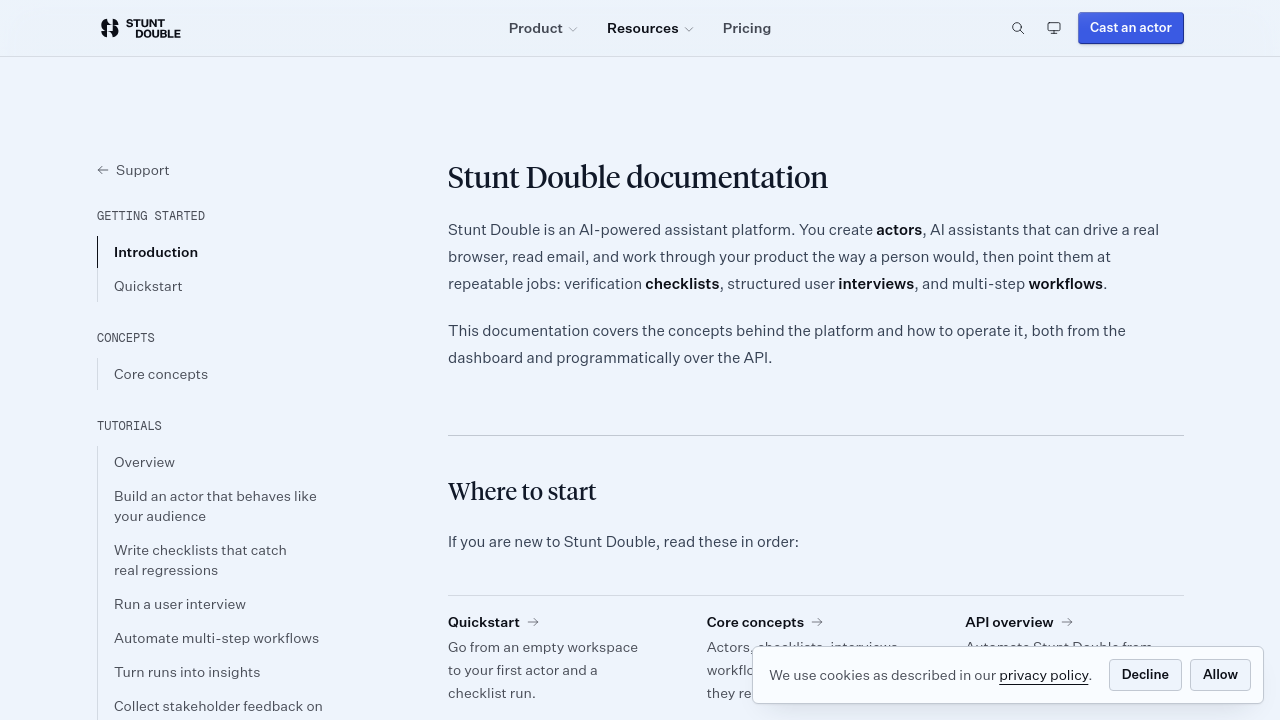Open Core concepts in the sidebar
Screen dimensions: 1280x720
click(161, 374)
